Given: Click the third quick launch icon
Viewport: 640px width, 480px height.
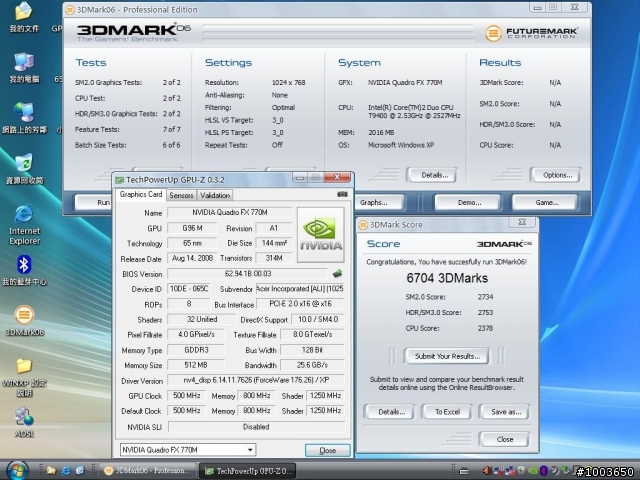Looking at the screenshot, I should click(x=80, y=471).
